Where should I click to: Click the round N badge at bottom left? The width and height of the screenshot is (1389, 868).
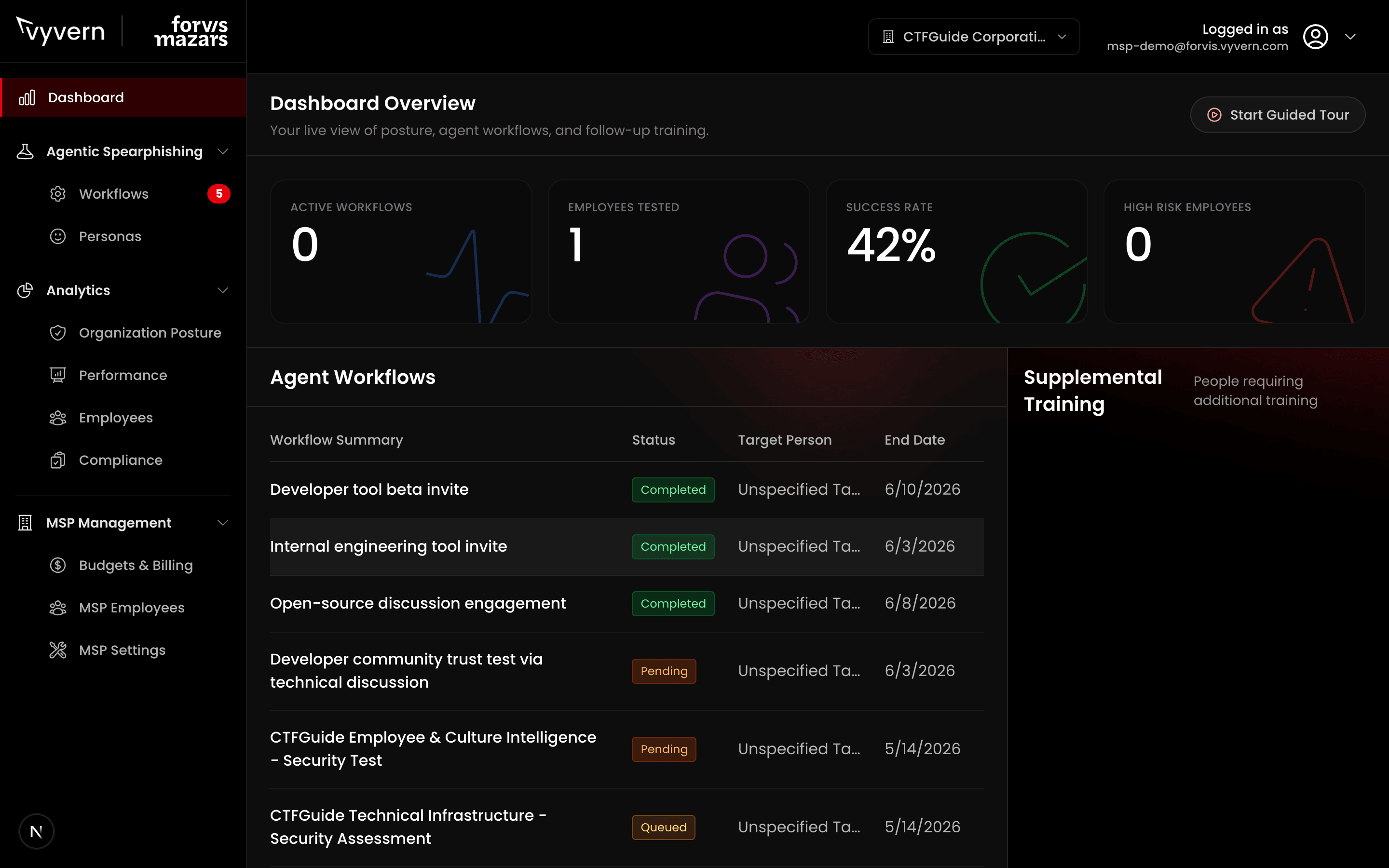[36, 831]
